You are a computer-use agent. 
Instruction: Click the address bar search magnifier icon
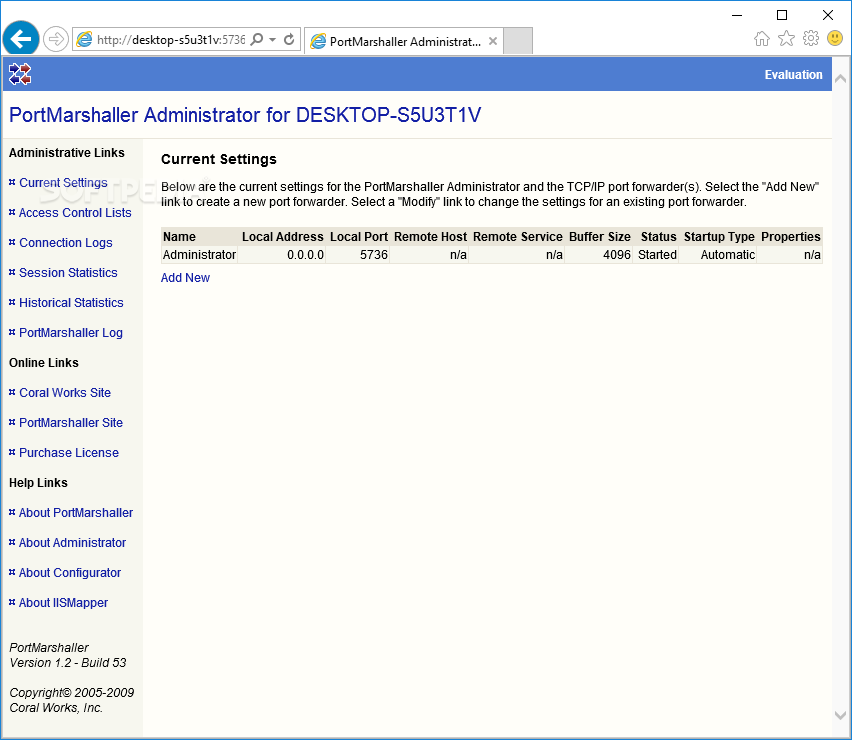(257, 39)
